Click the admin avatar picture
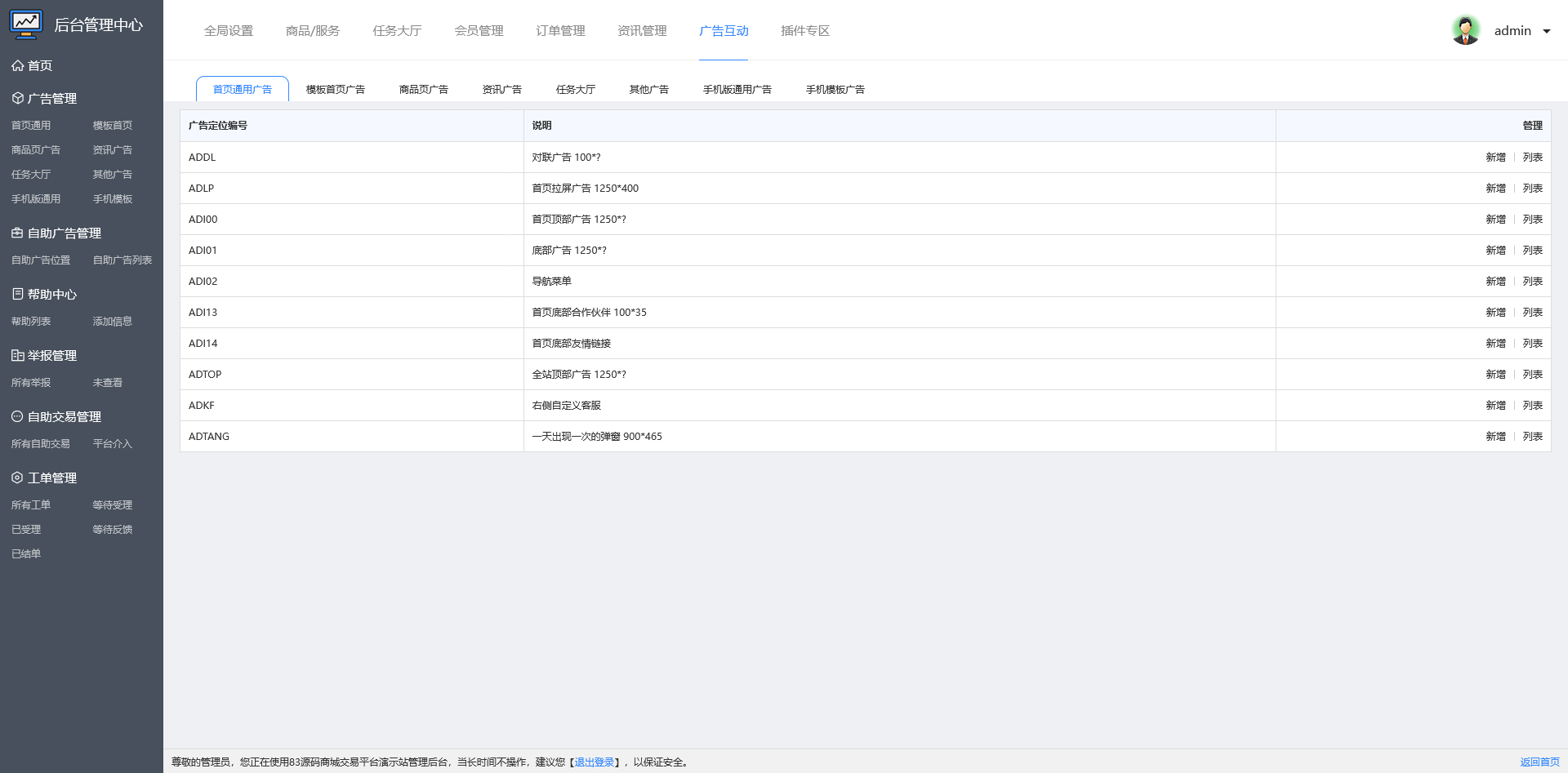The image size is (1568, 773). coord(1466,30)
